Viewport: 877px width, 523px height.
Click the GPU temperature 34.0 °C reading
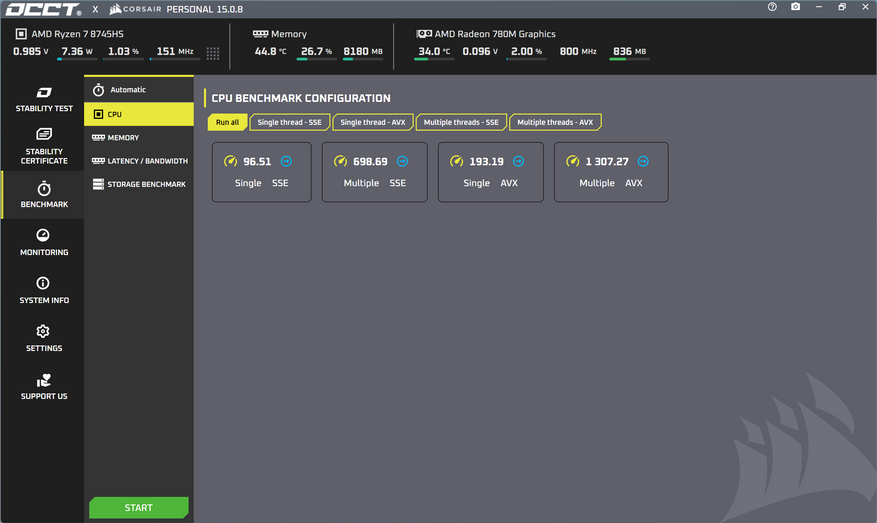[434, 51]
